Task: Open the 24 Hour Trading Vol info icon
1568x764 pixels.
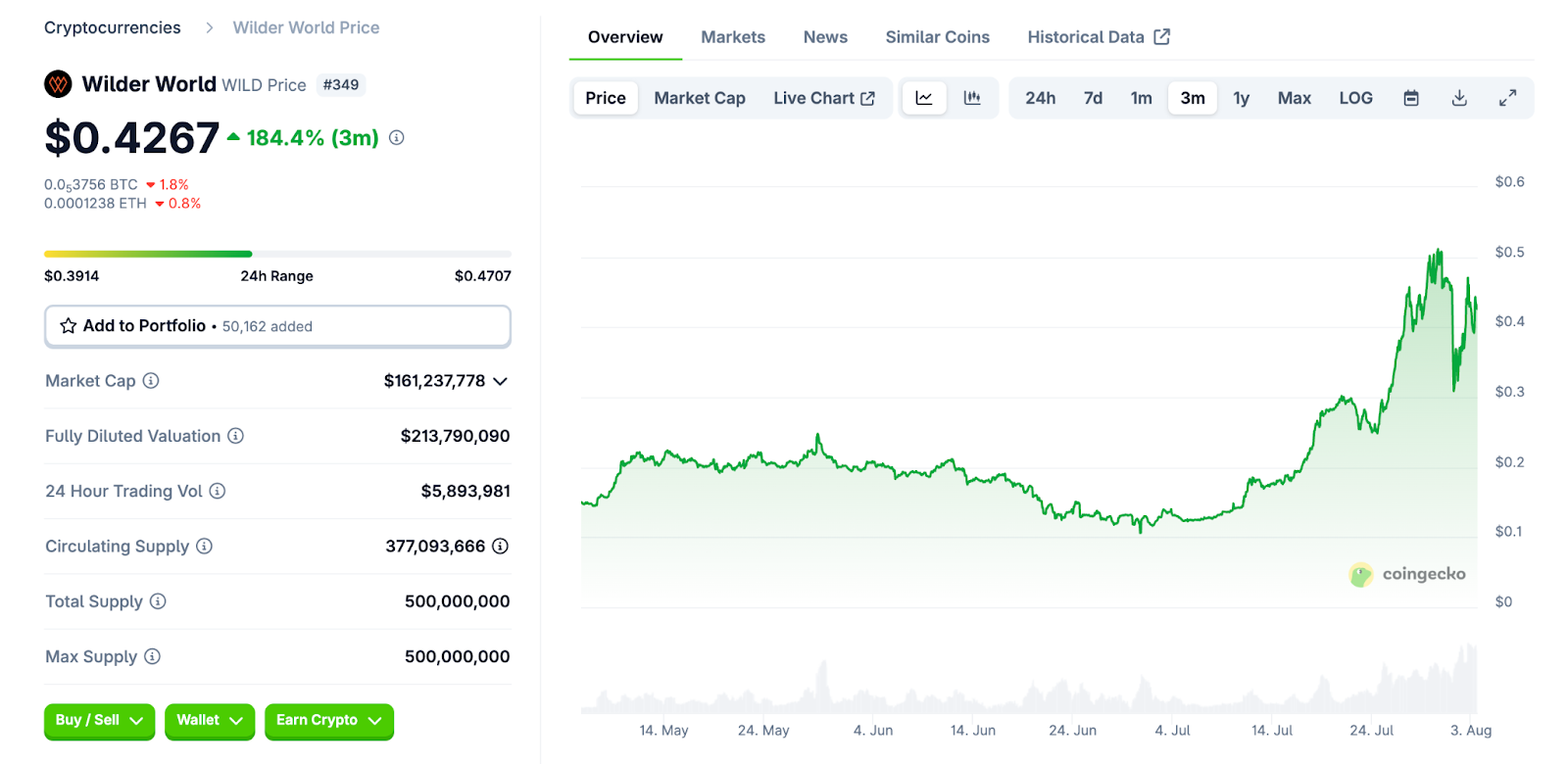Action: 218,491
